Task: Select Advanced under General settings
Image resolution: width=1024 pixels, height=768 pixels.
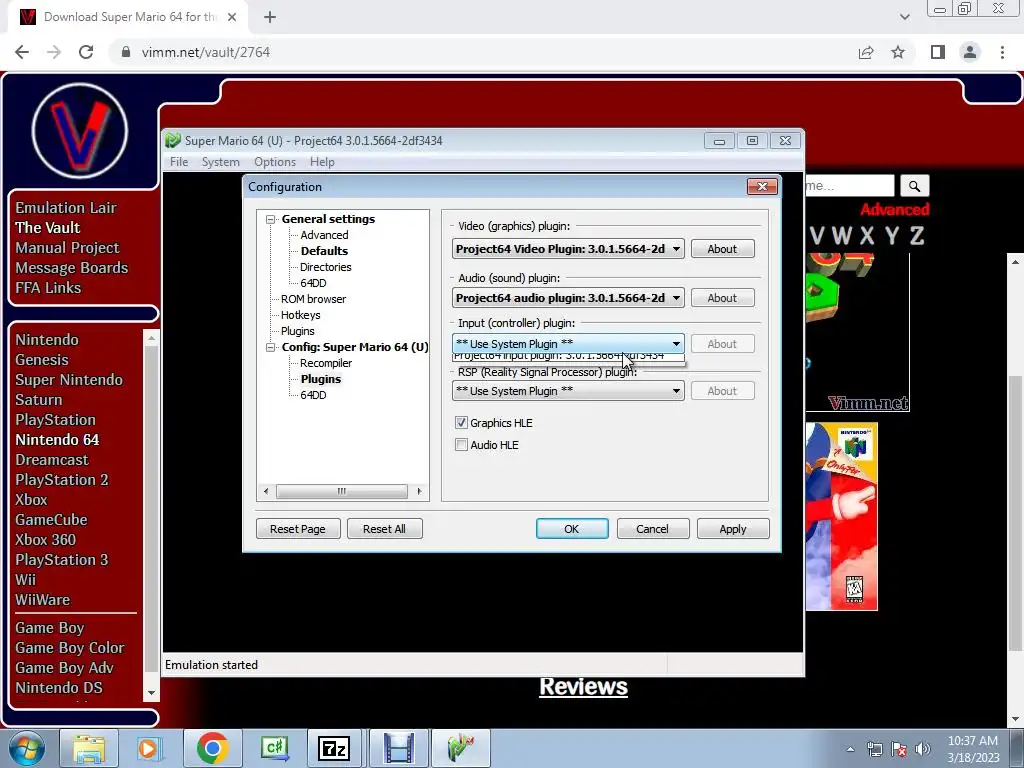Action: [324, 235]
